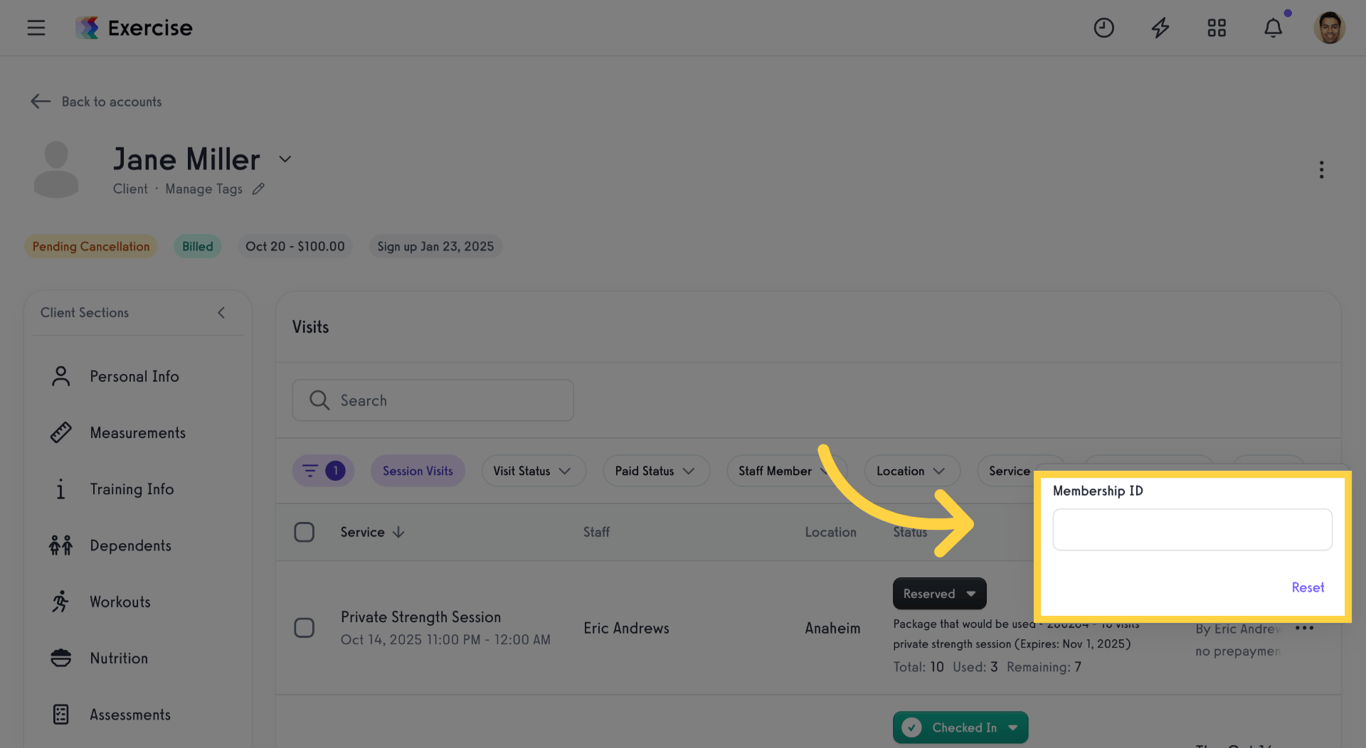This screenshot has height=748, width=1366.
Task: Click the quick actions lightning bolt icon
Action: 1160,27
